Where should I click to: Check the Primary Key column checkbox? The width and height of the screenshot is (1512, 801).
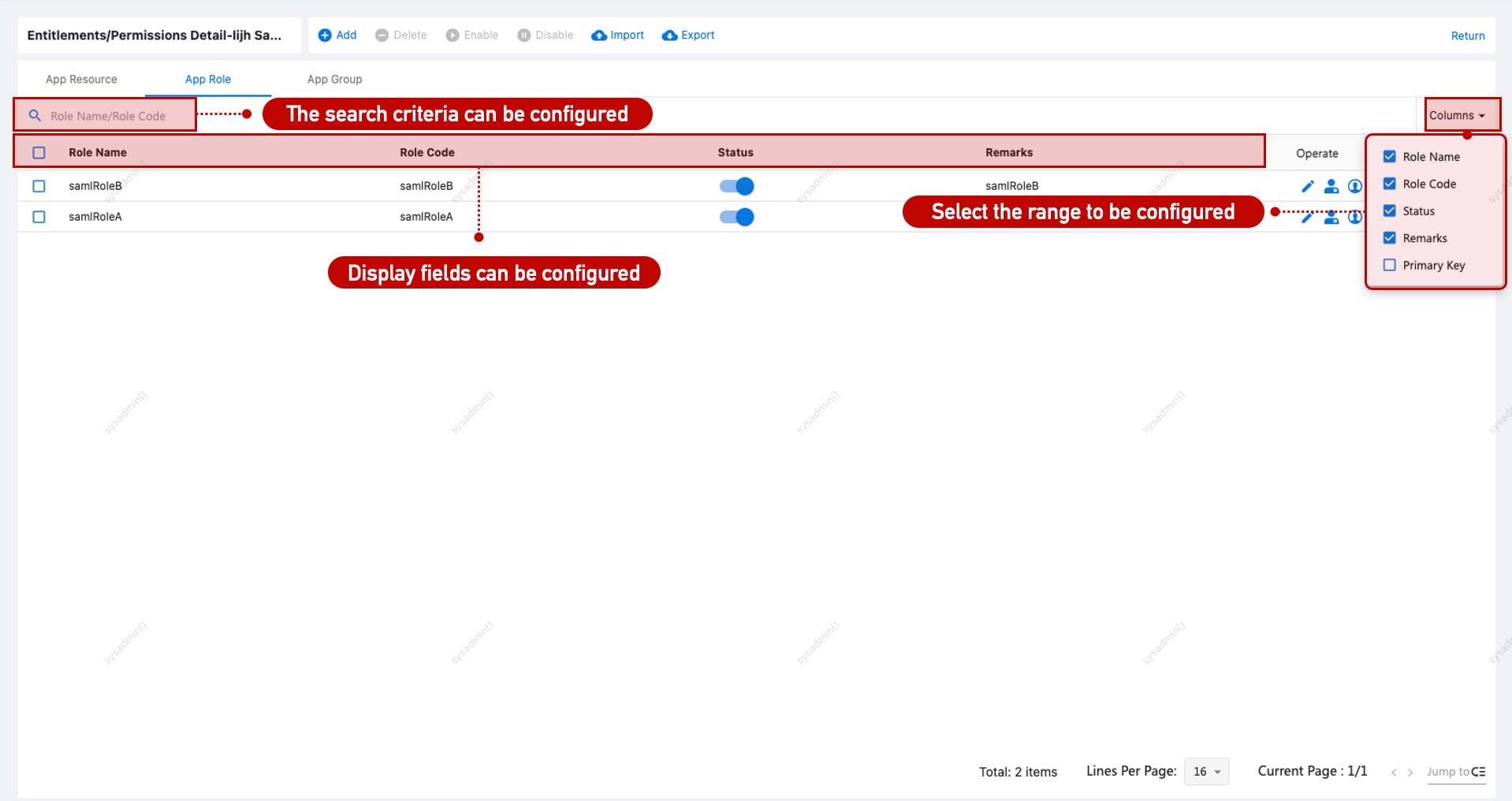pyautogui.click(x=1390, y=265)
